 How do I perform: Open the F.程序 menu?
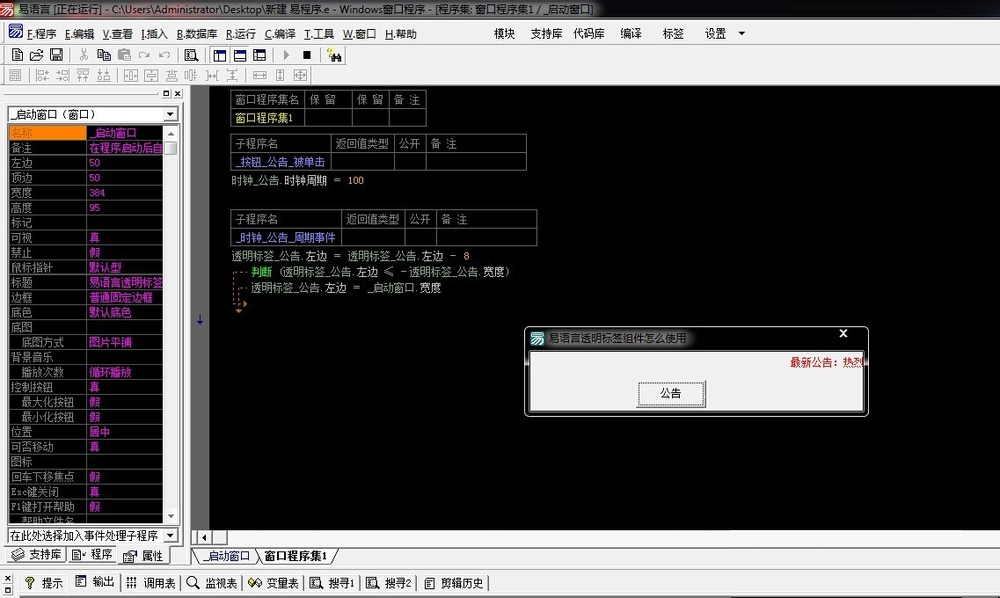click(x=41, y=34)
